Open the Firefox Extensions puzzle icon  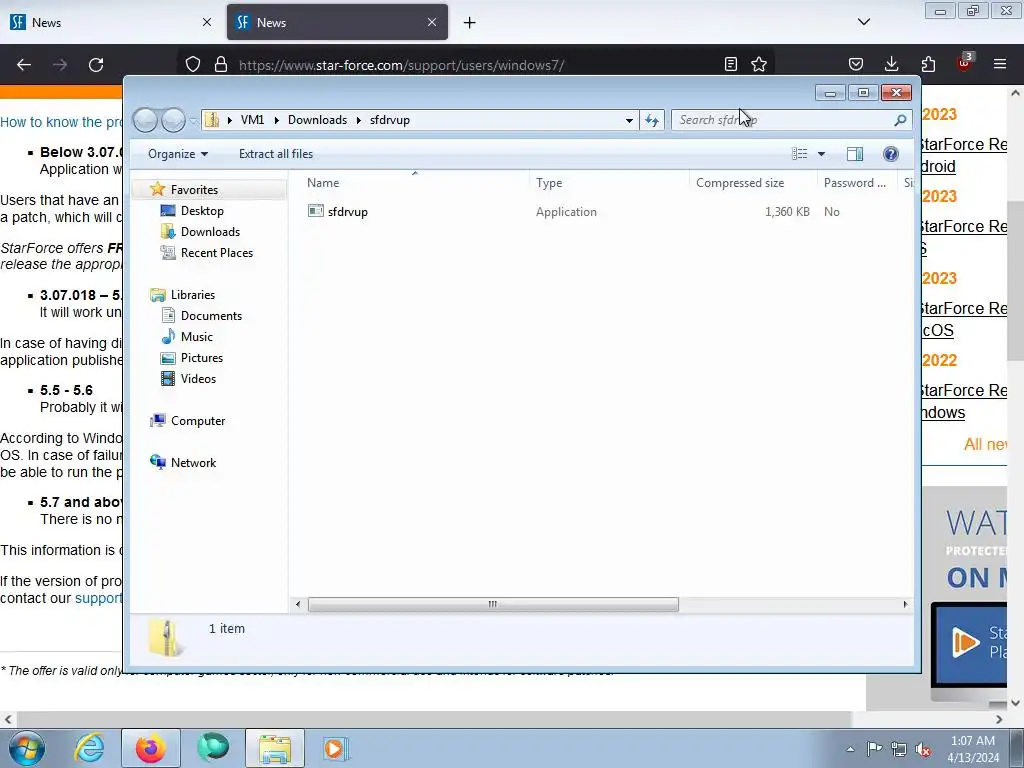pyautogui.click(x=928, y=64)
